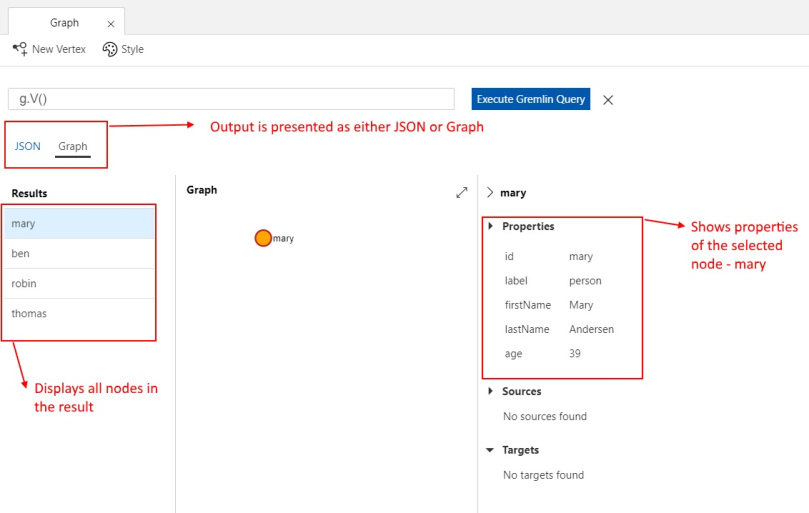Collapse the mary details panel chevron
Viewport: 809px width, 513px height.
[489, 192]
